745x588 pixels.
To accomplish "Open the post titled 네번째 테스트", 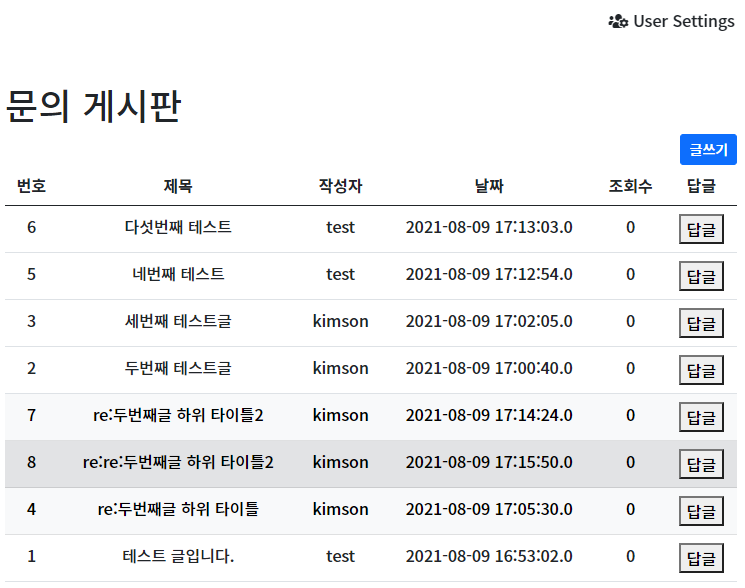I will (178, 274).
